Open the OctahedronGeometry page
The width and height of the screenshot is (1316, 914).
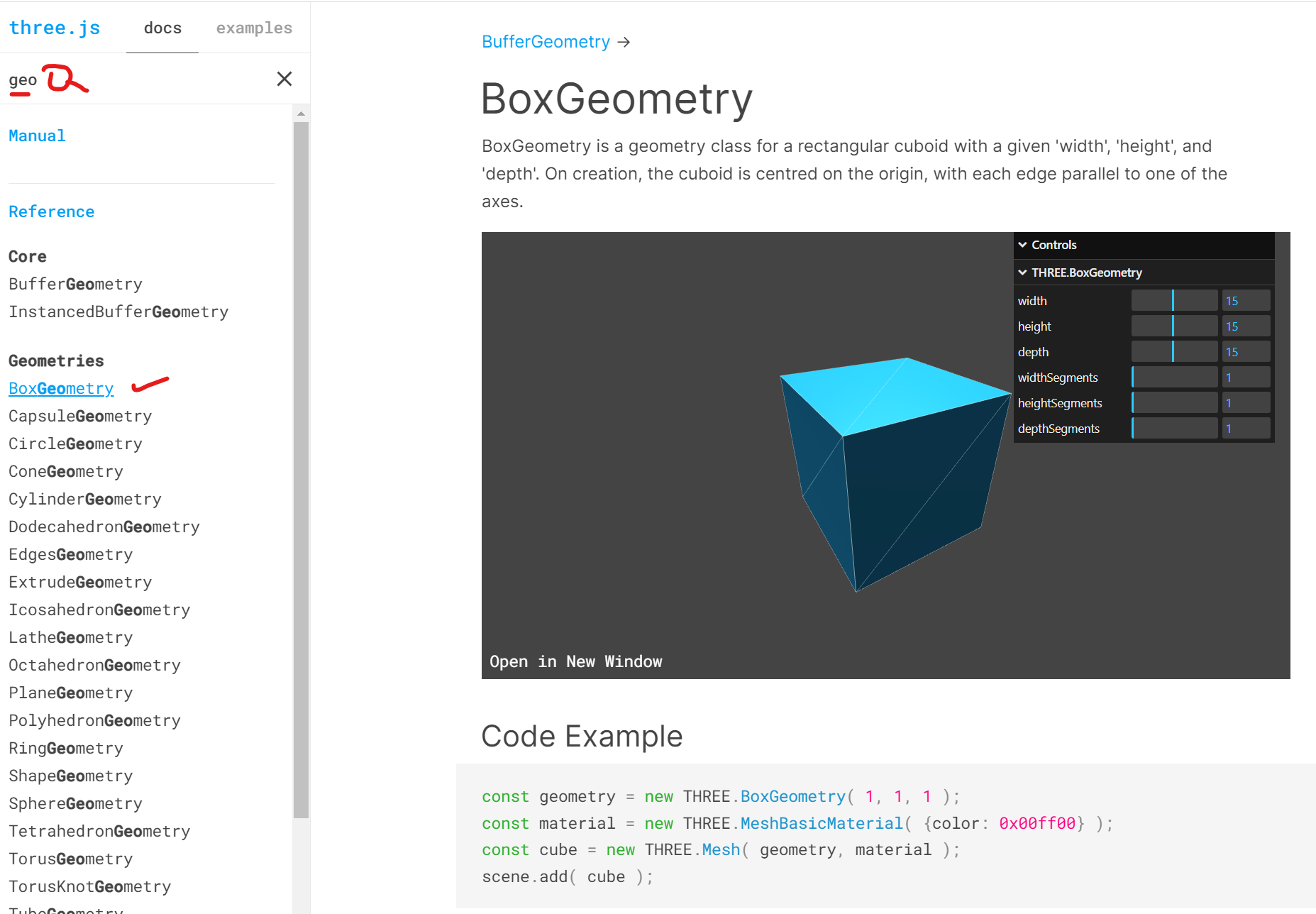click(x=94, y=665)
